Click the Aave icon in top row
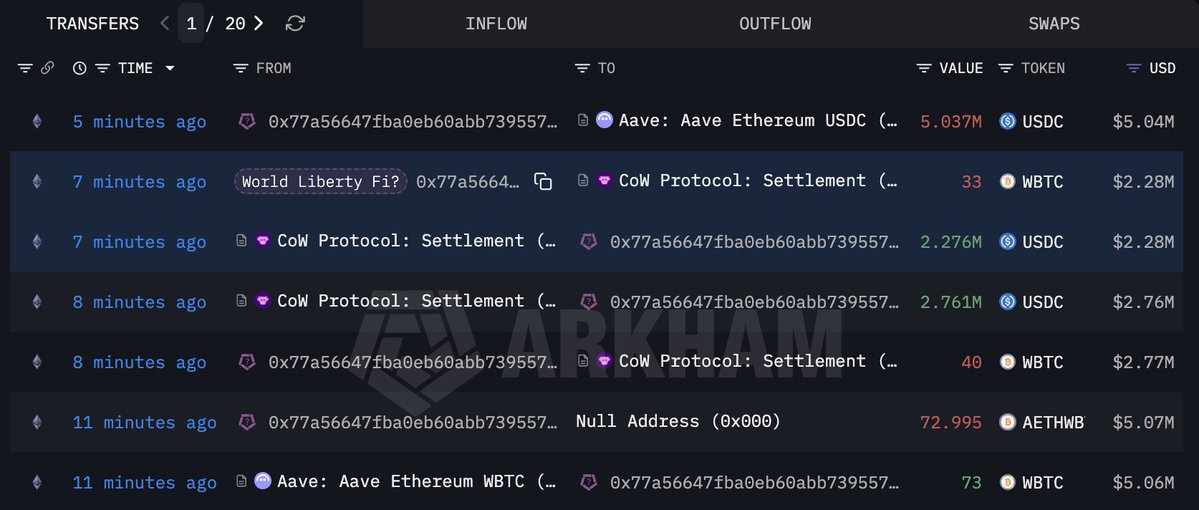 (x=605, y=121)
